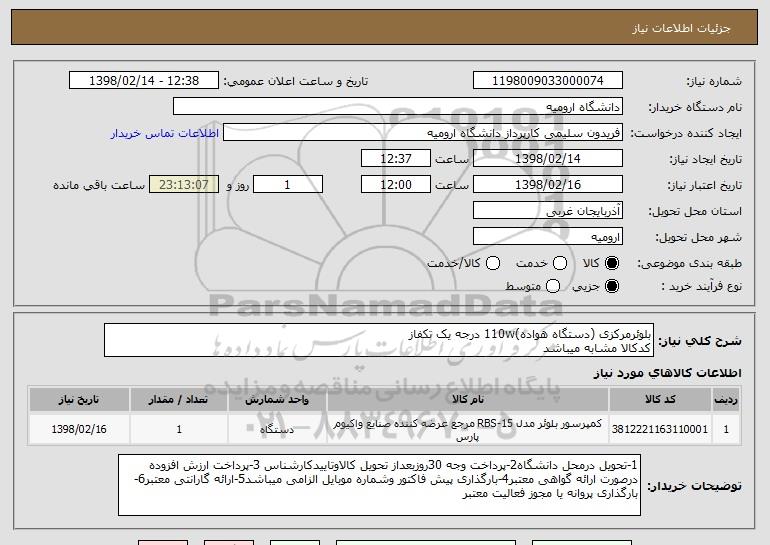Screen dimensions: 770x545
Task: Click the تاریخ نیاز column header
Action: tap(79, 400)
